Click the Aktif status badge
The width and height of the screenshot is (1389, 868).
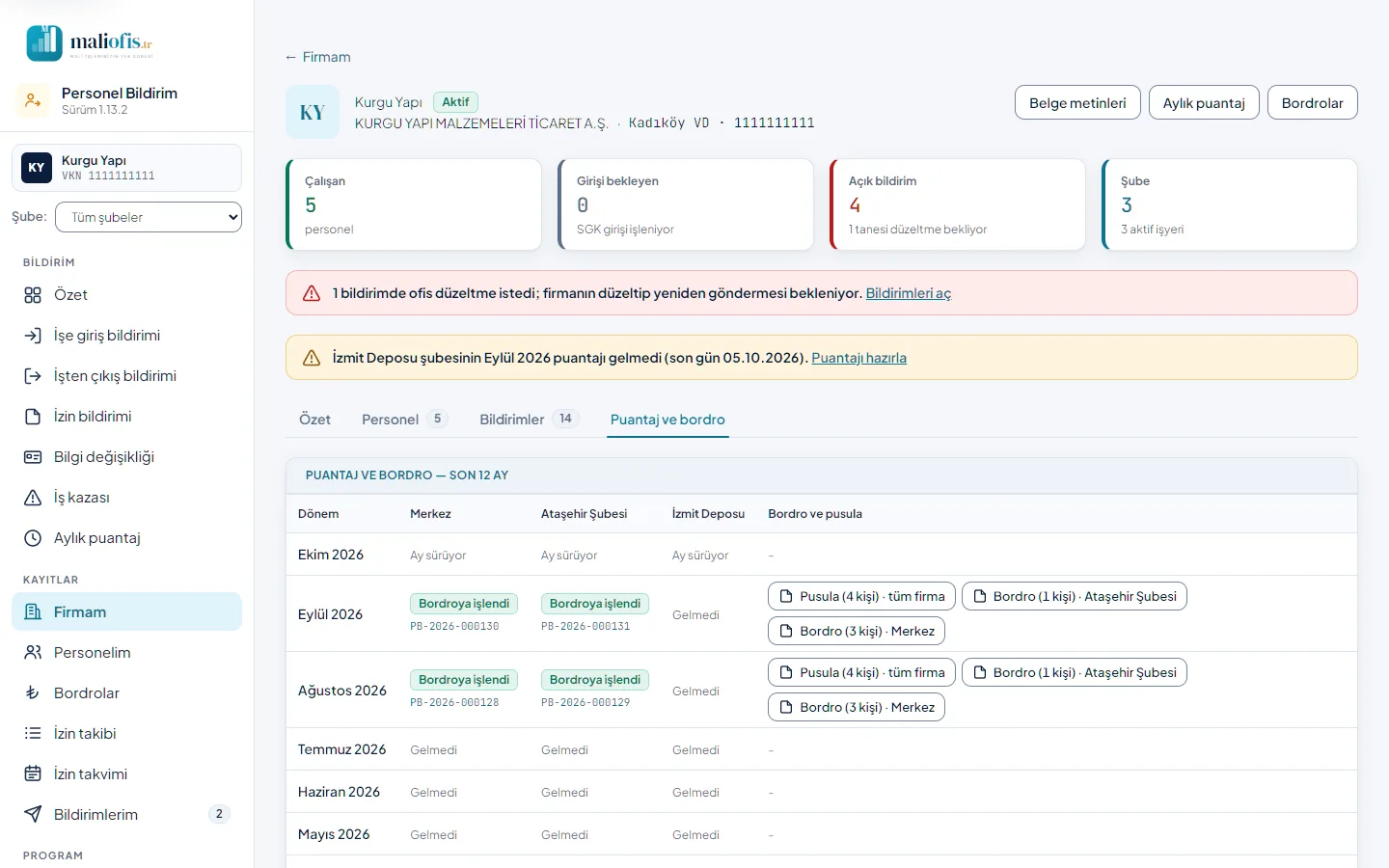pyautogui.click(x=455, y=101)
